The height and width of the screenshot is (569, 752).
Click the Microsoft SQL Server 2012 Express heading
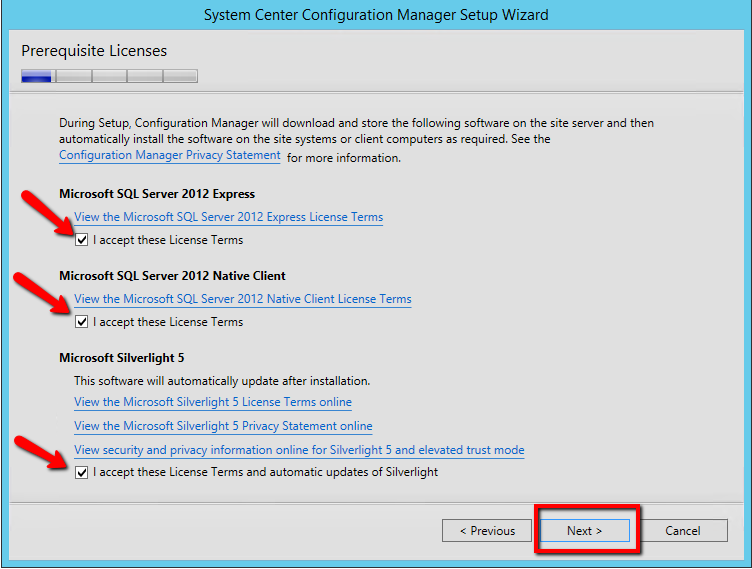click(157, 194)
